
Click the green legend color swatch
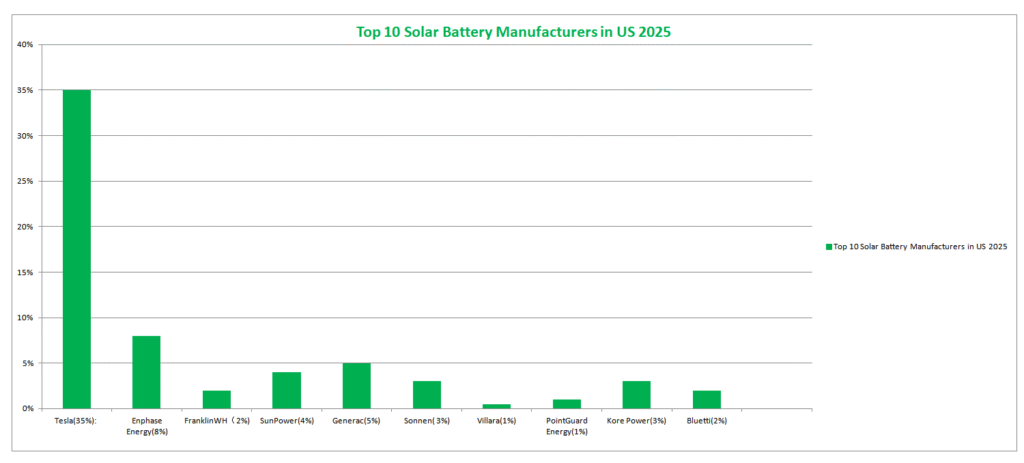pyautogui.click(x=829, y=247)
